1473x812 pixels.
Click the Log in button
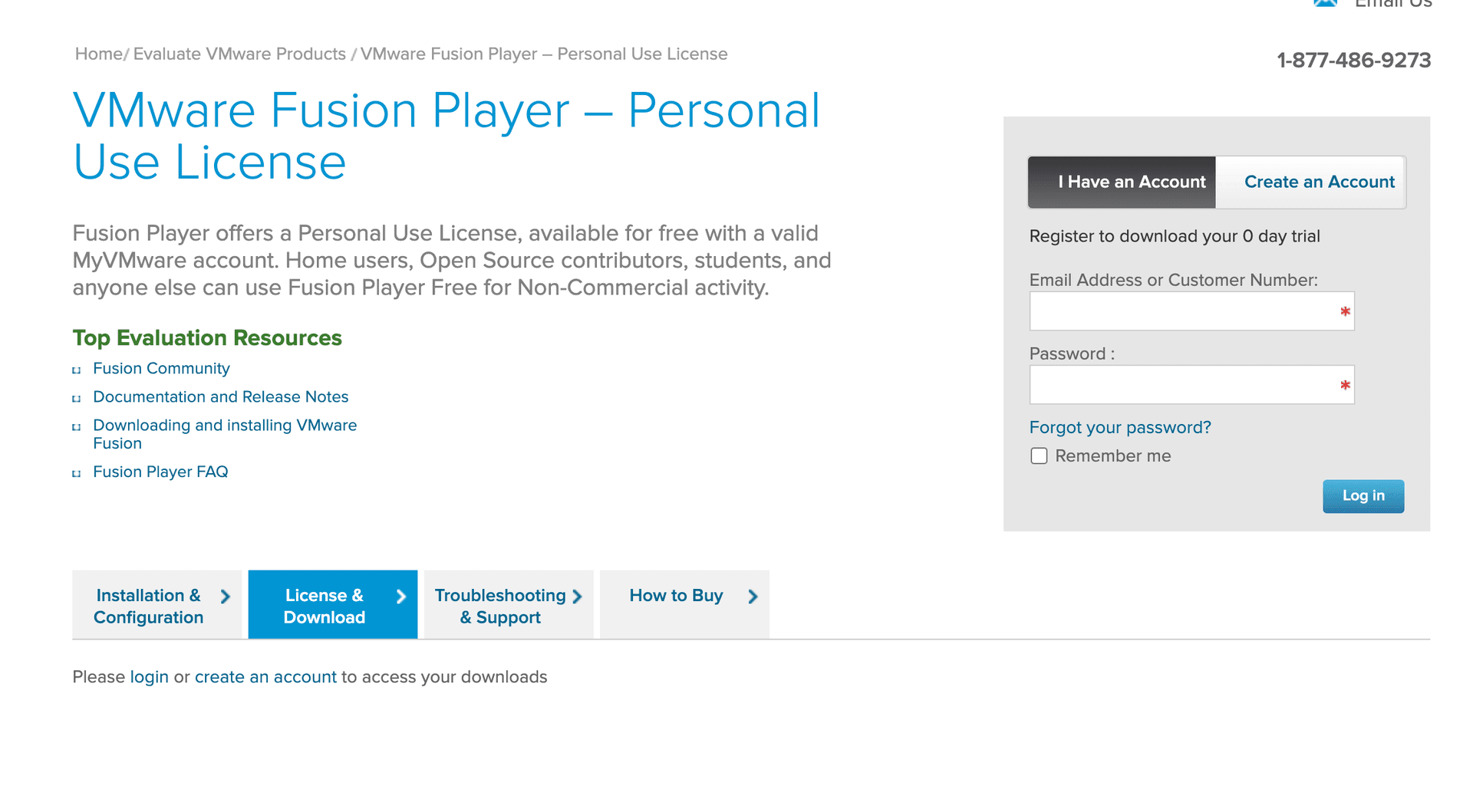[1363, 495]
